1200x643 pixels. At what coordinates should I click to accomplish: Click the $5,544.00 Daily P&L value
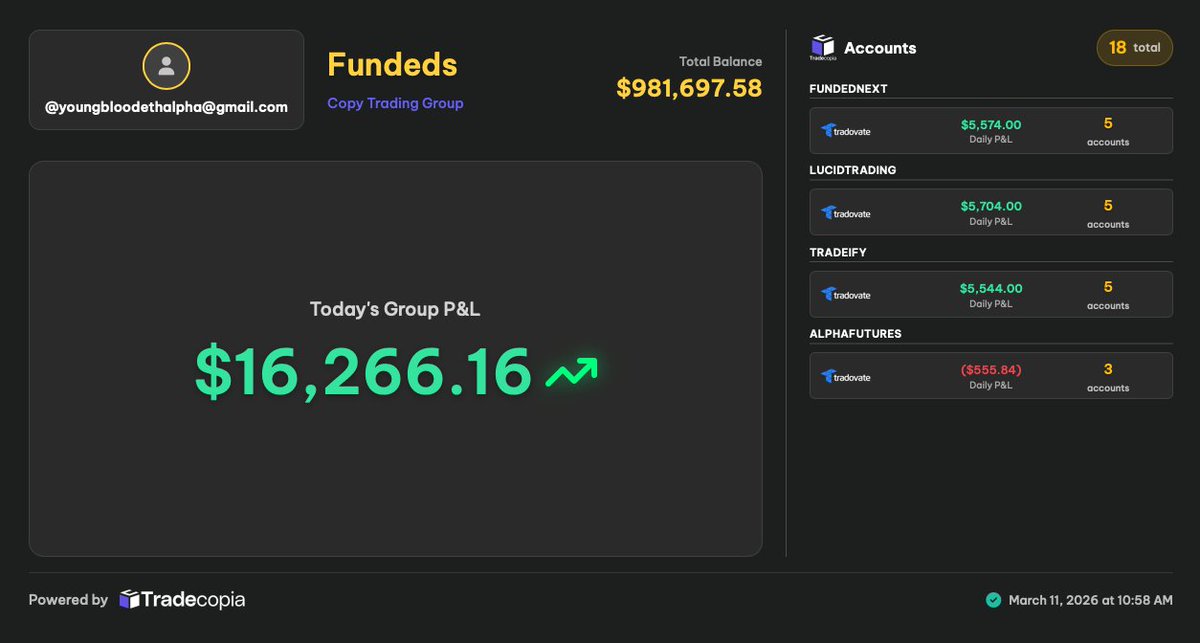(991, 289)
